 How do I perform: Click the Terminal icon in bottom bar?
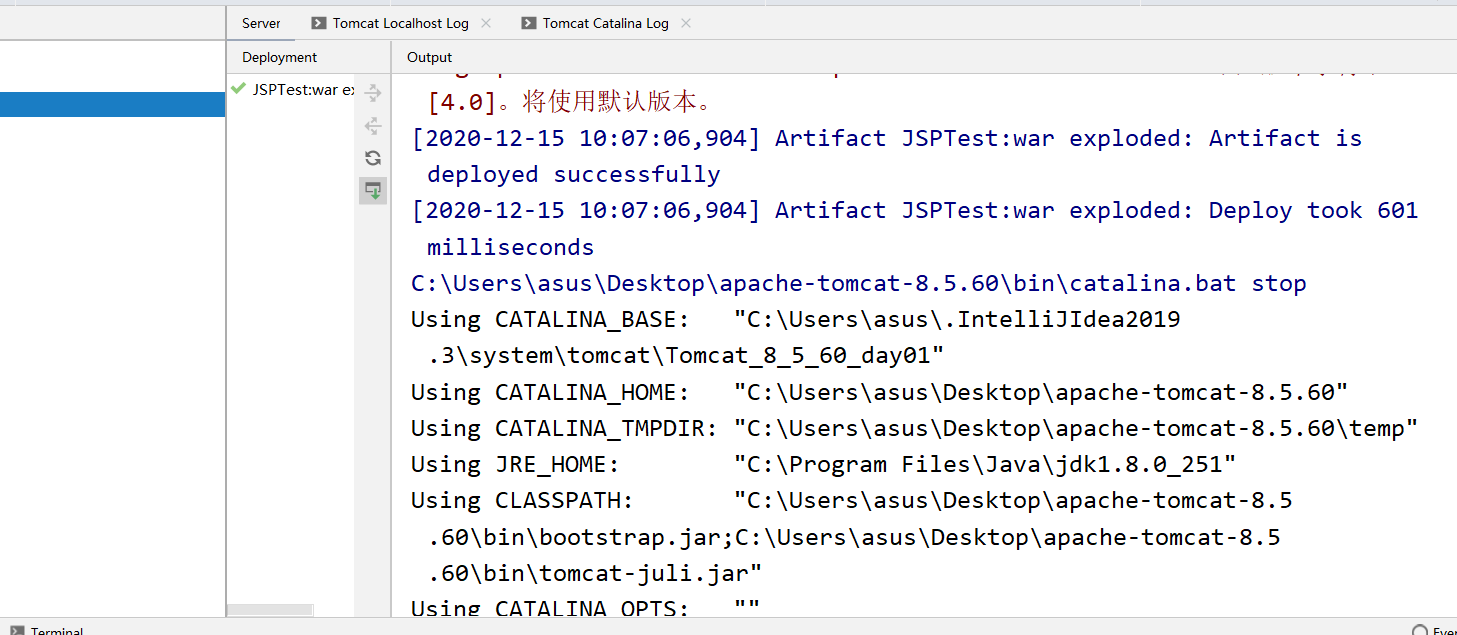16,630
